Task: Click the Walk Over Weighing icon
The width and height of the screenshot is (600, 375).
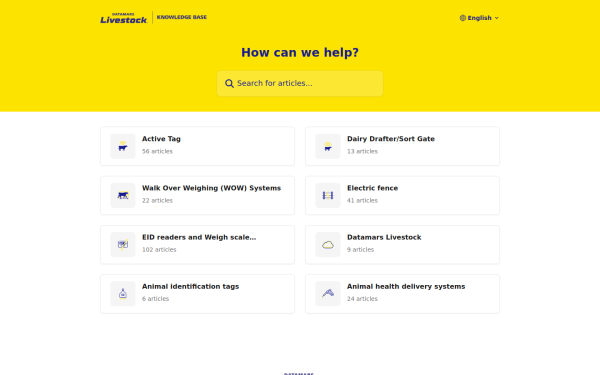Action: tap(123, 196)
